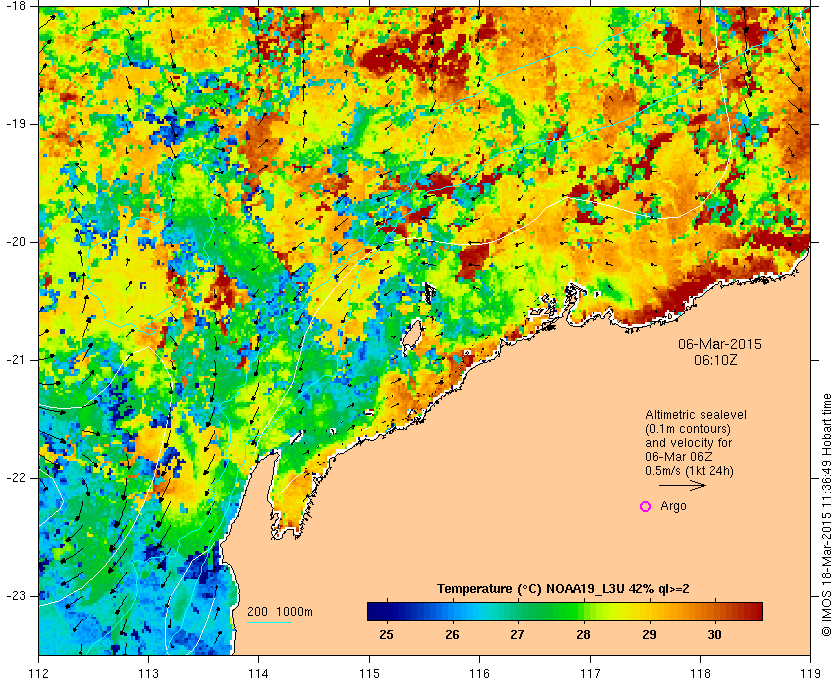Click the dark red 30° end of color bar
Image resolution: width=840 pixels, height=680 pixels.
(x=754, y=611)
